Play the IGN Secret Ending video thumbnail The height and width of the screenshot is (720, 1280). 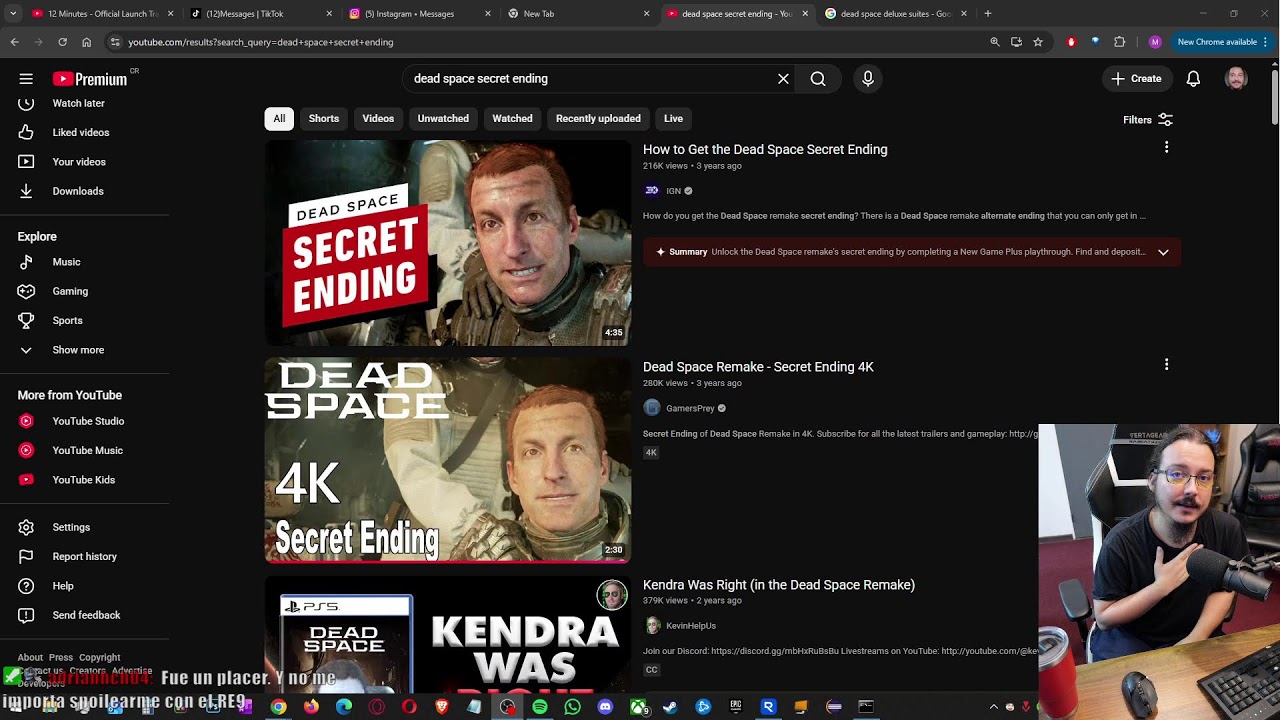tap(448, 243)
